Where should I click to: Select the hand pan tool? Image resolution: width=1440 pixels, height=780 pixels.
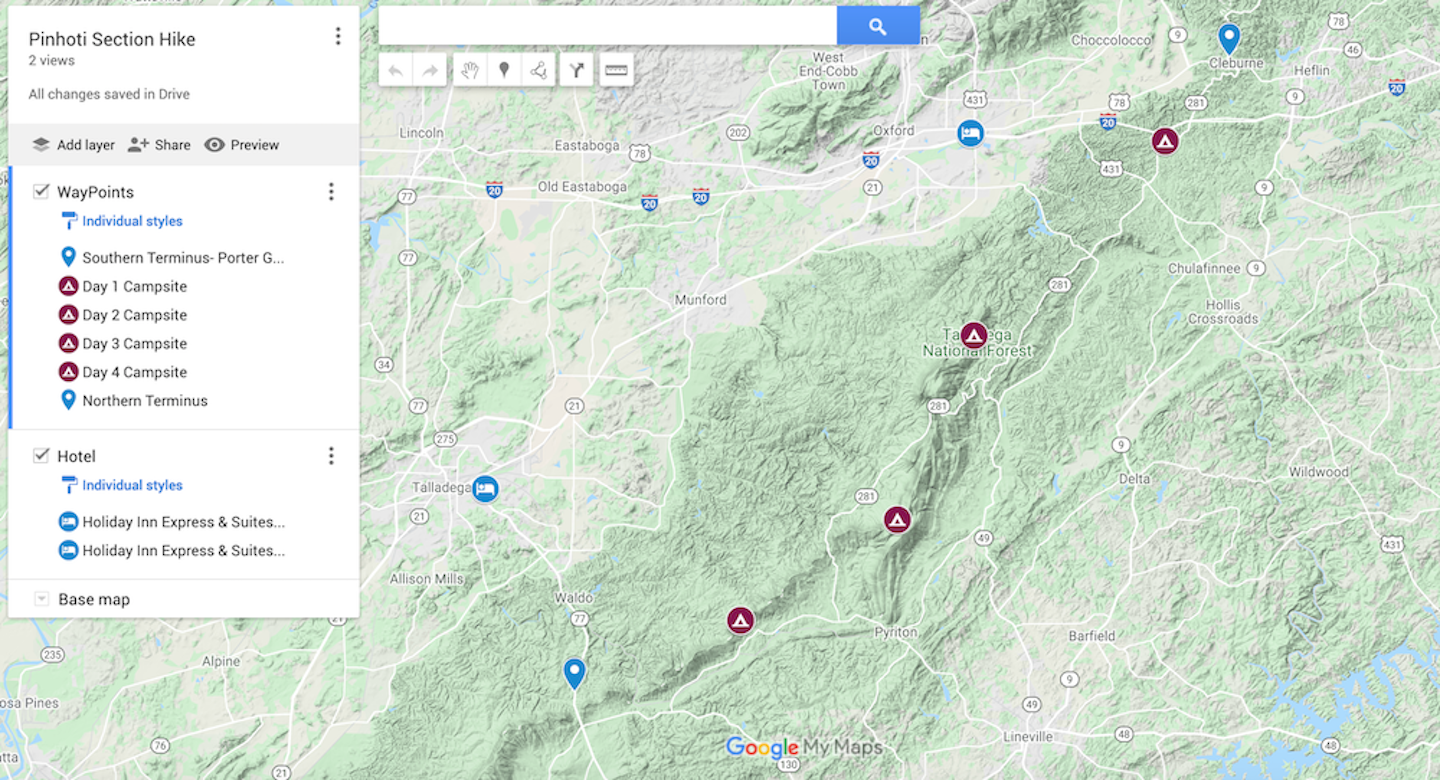pyautogui.click(x=469, y=69)
